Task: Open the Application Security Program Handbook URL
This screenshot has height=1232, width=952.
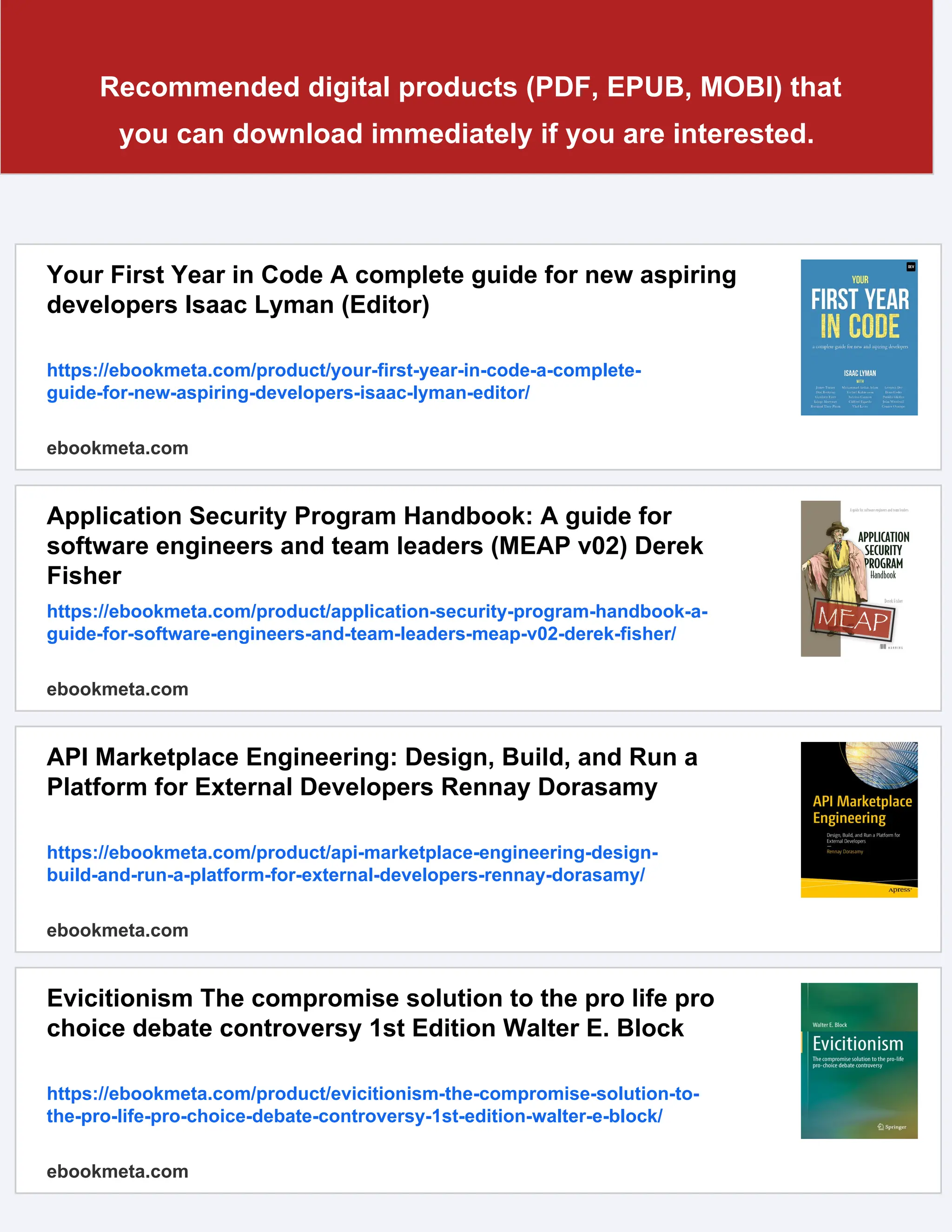Action: (377, 622)
